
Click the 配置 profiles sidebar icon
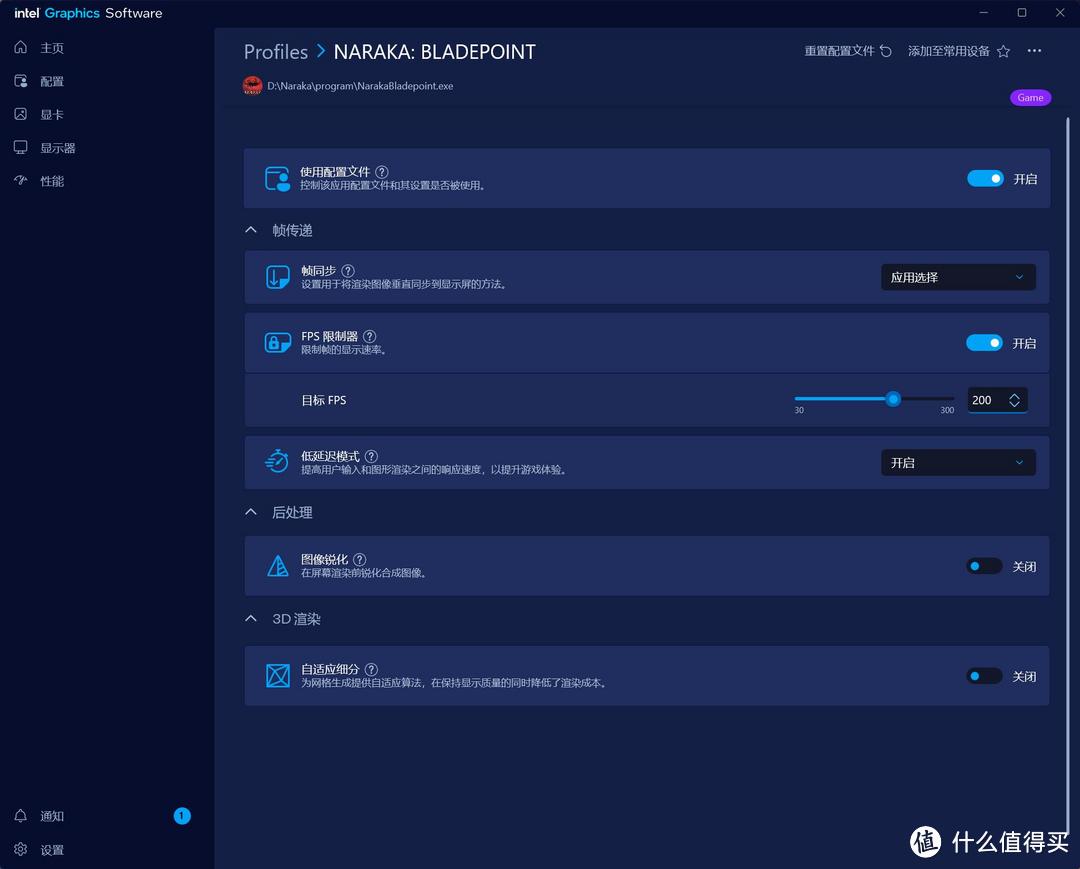(21, 81)
